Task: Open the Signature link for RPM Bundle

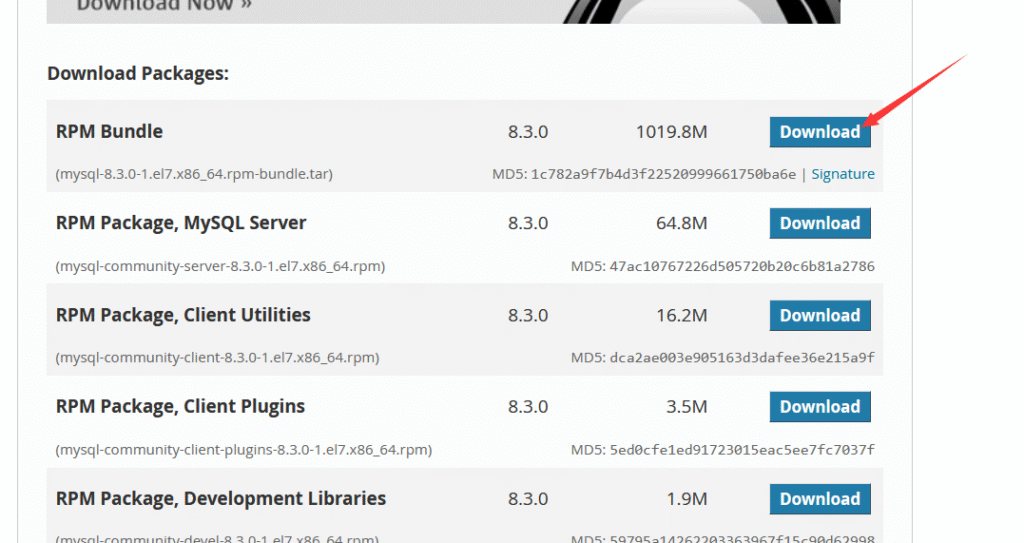Action: (x=842, y=174)
